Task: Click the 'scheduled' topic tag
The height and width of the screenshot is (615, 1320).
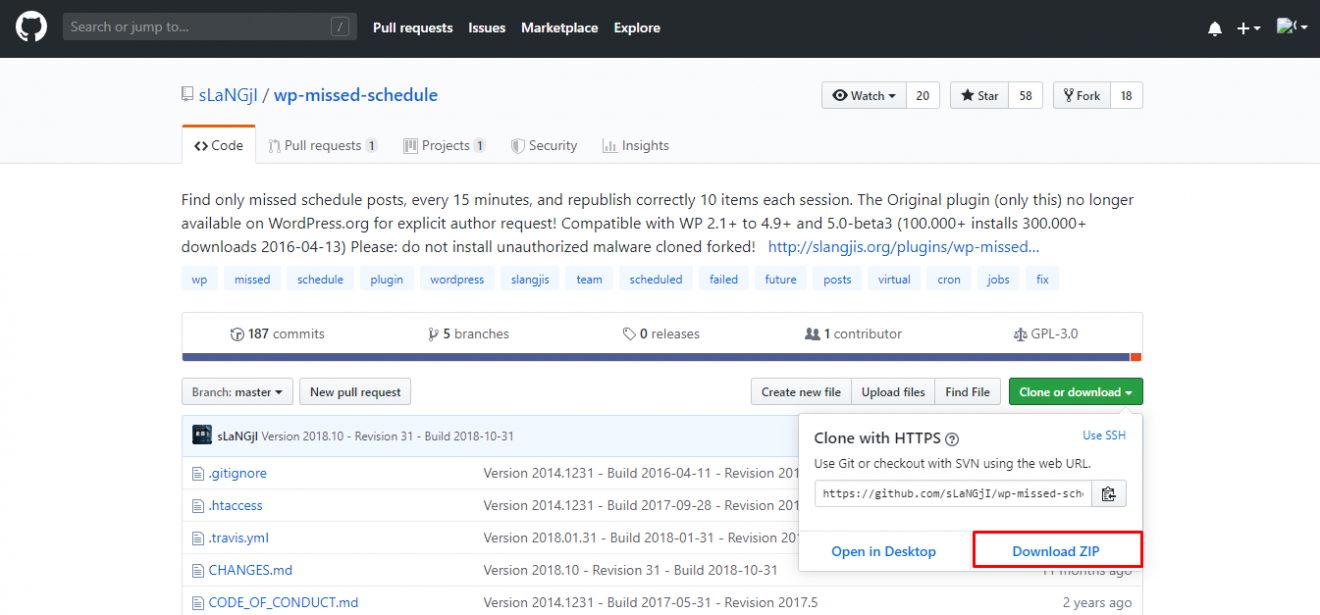Action: [x=656, y=279]
